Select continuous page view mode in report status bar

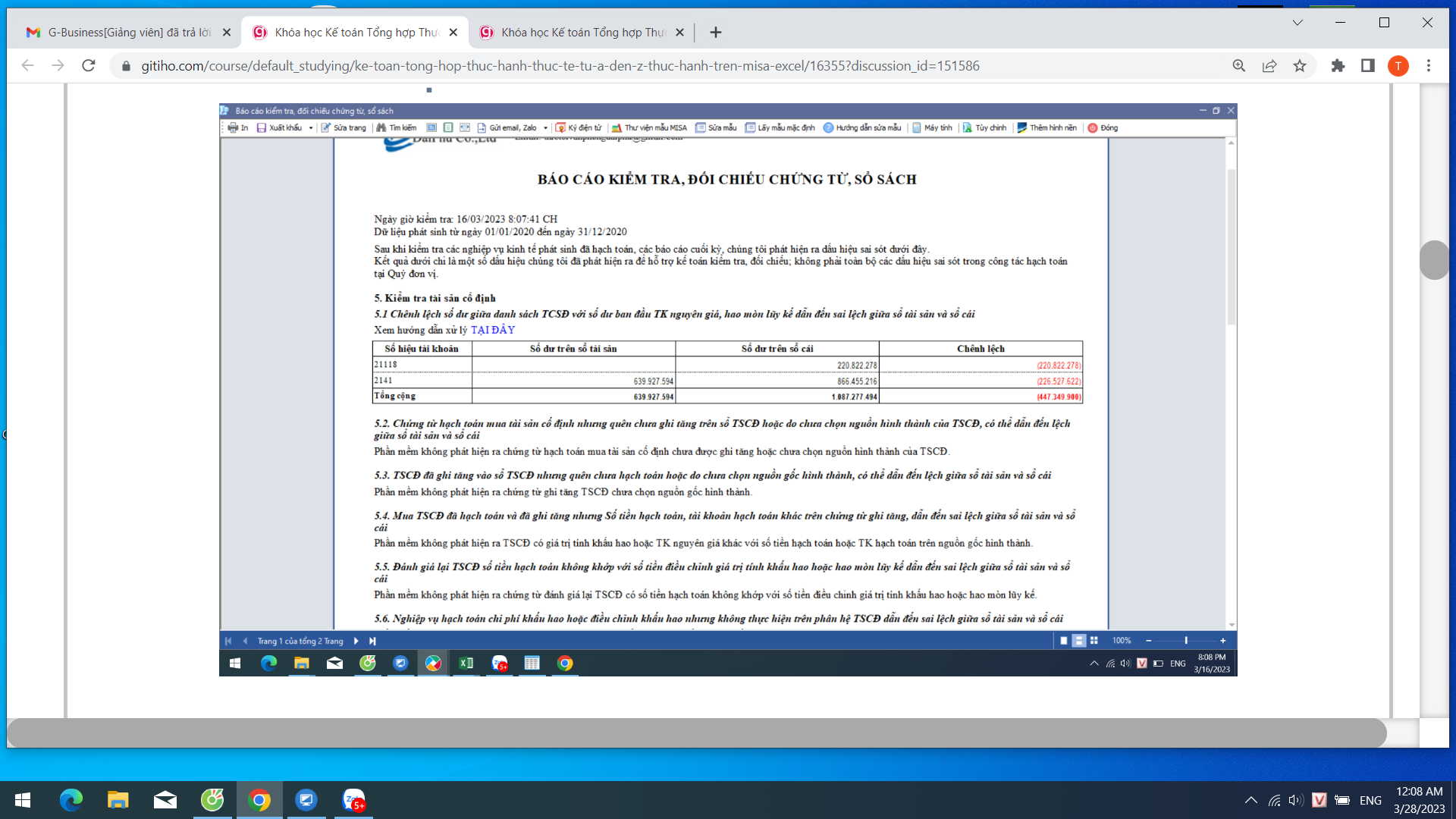pos(1078,641)
